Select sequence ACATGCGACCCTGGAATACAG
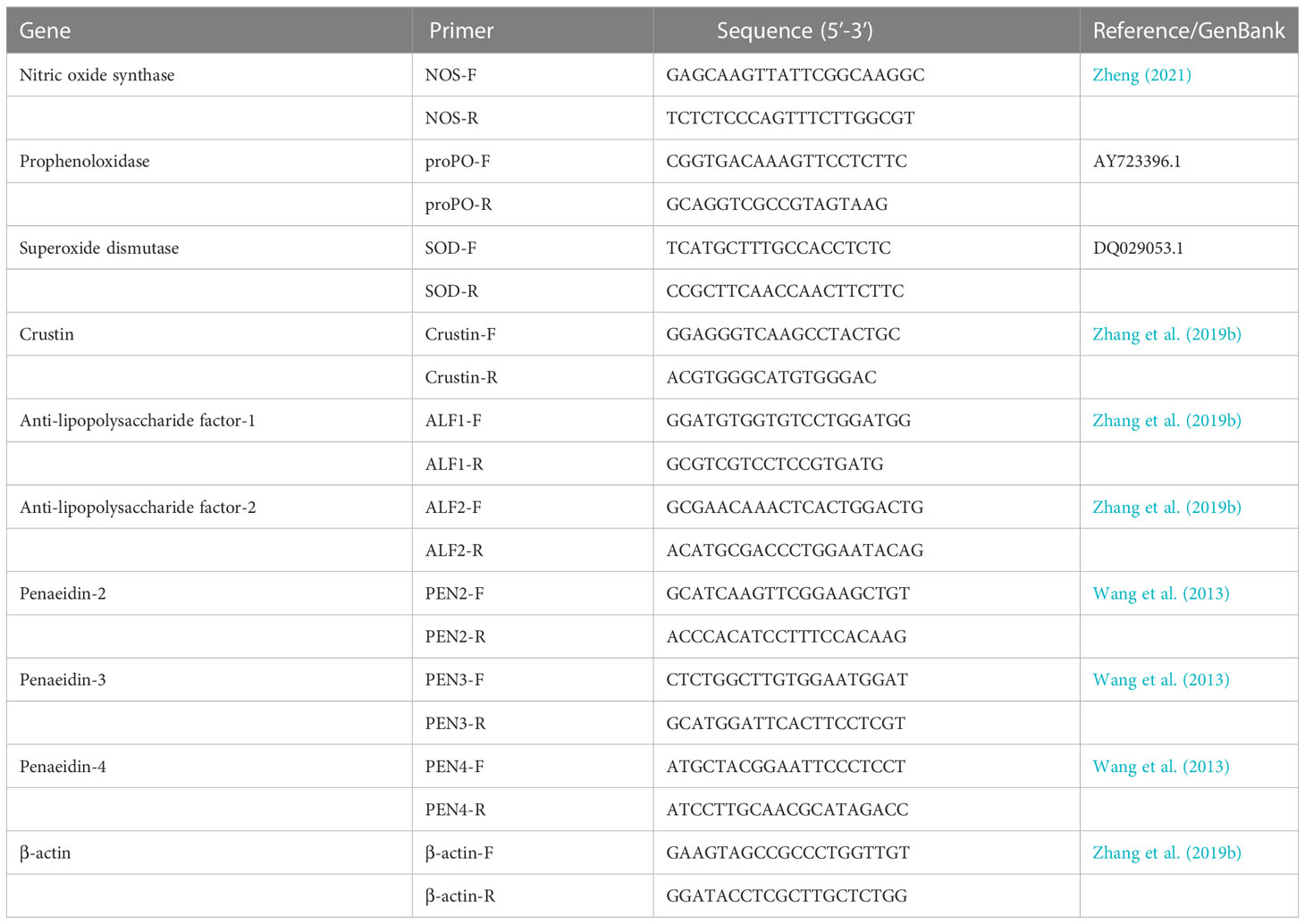The height and width of the screenshot is (924, 1305). [795, 550]
